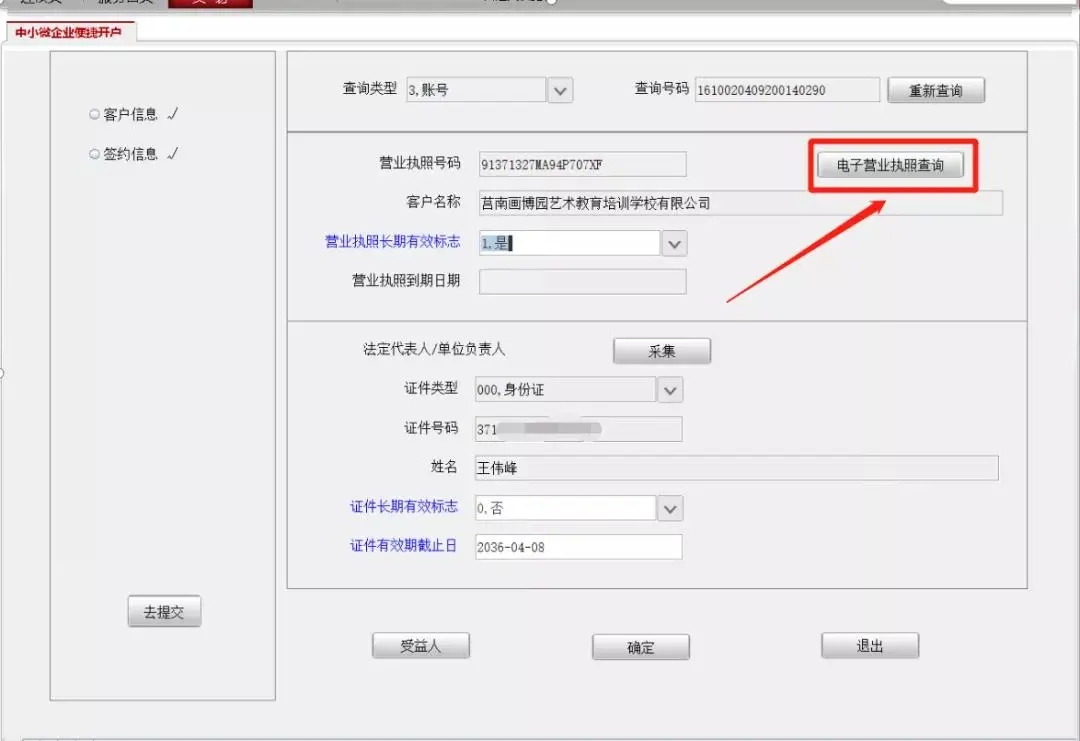
Task: Click the 证件有效期截止日 date field
Action: 578,547
